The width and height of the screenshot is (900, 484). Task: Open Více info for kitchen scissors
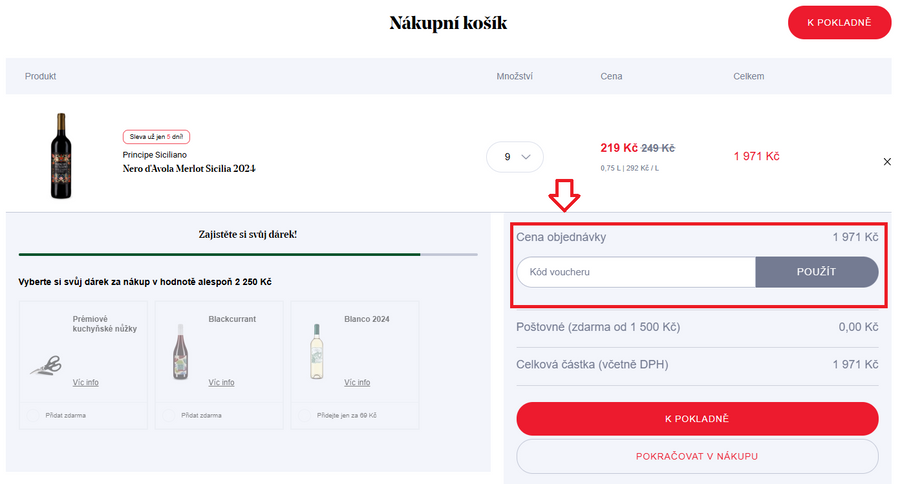[x=86, y=382]
